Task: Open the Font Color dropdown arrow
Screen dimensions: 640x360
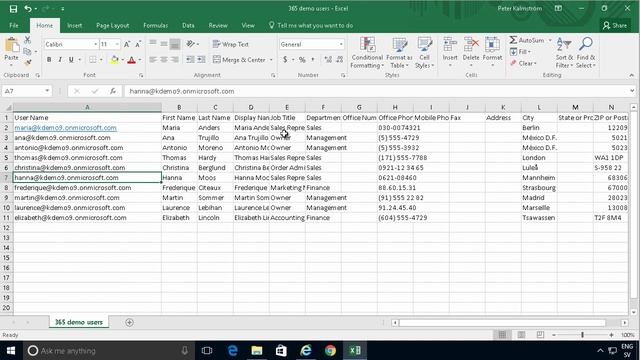Action: click(x=140, y=60)
